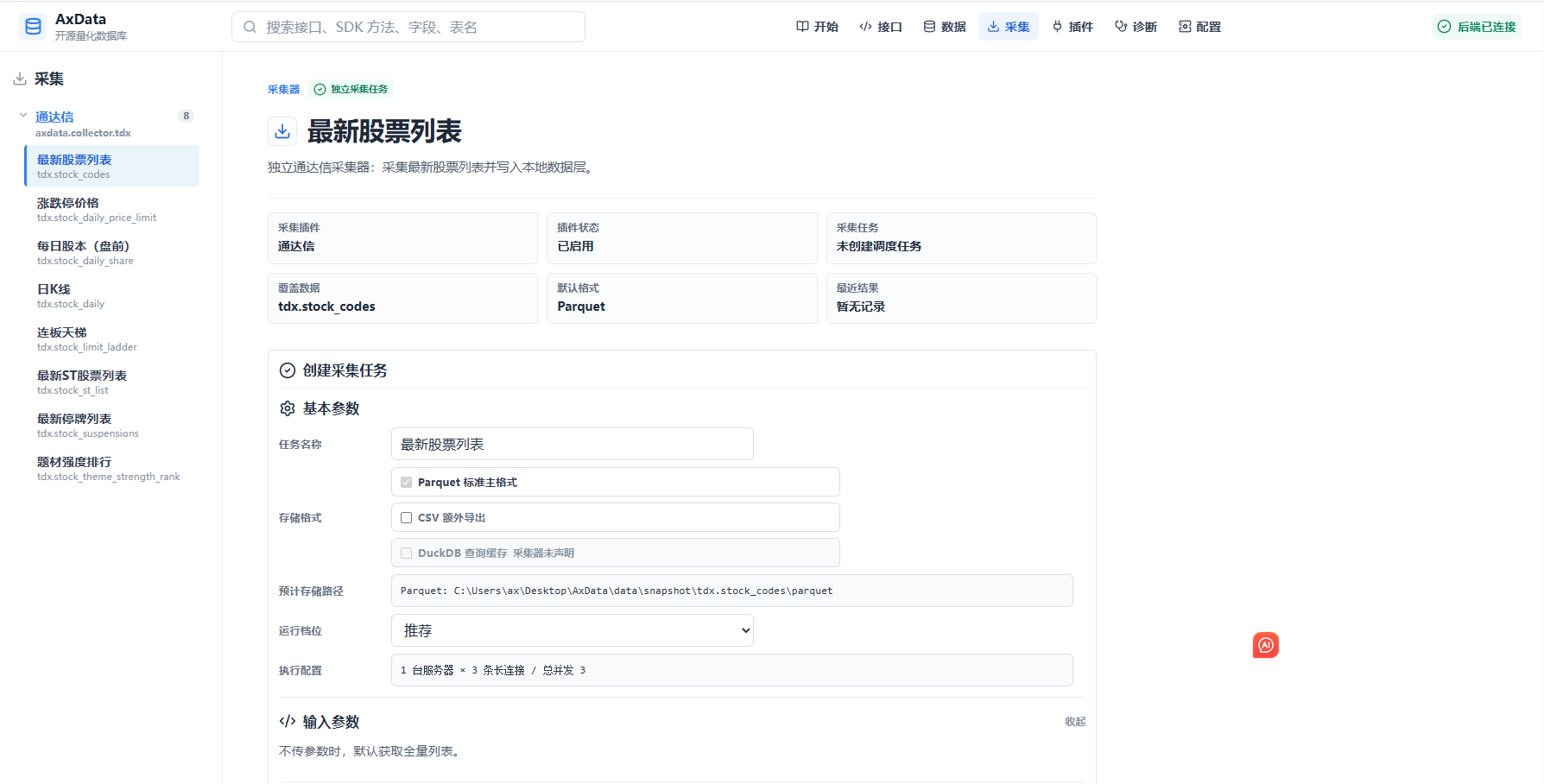Image resolution: width=1544 pixels, height=784 pixels.
Task: Enable the CSV 额外导出 checkbox
Action: (x=406, y=517)
